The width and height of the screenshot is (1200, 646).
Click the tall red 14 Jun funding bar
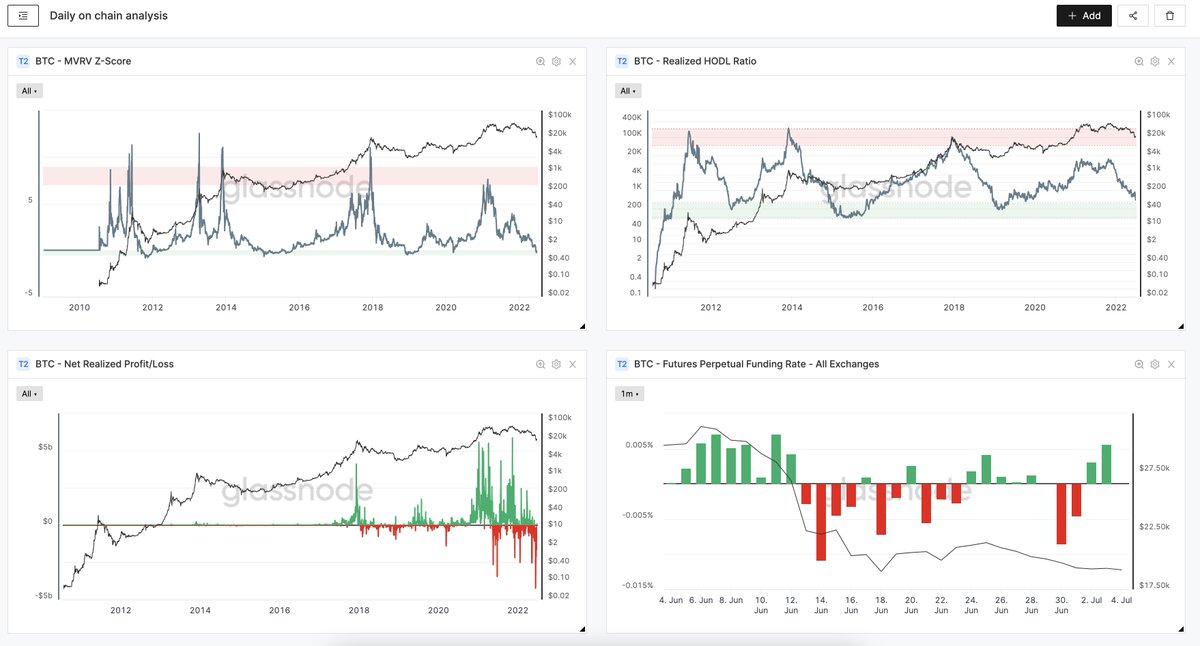[x=820, y=522]
